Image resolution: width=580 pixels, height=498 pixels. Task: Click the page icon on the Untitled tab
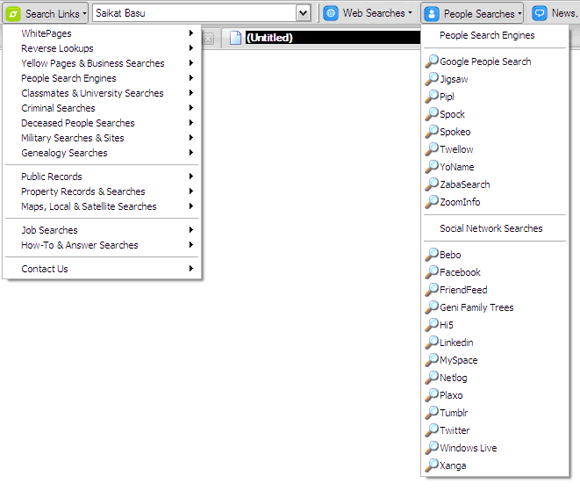tap(235, 38)
